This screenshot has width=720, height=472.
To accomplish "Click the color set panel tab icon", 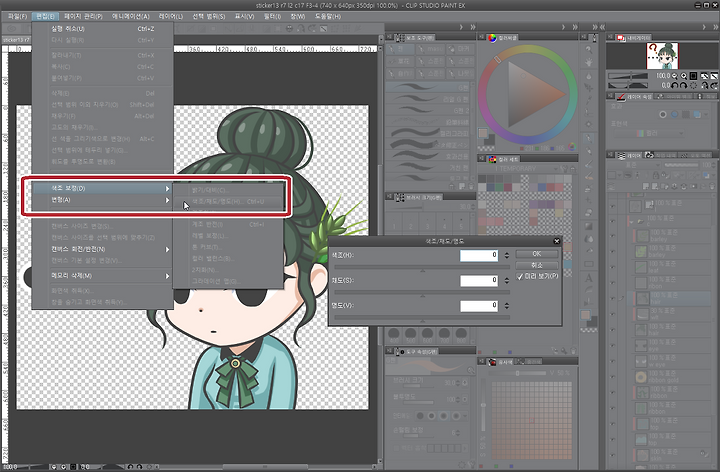I will tap(492, 159).
